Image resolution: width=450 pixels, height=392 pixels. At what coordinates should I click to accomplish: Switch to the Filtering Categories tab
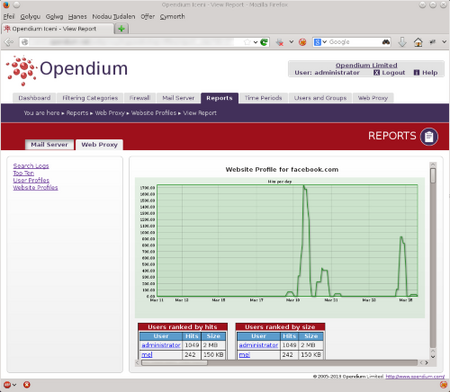[90, 98]
